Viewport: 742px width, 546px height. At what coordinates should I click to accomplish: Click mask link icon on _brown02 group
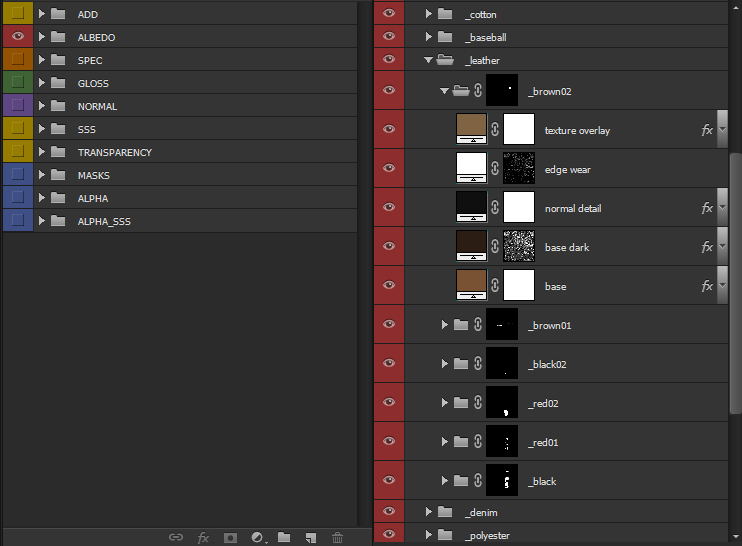click(478, 90)
